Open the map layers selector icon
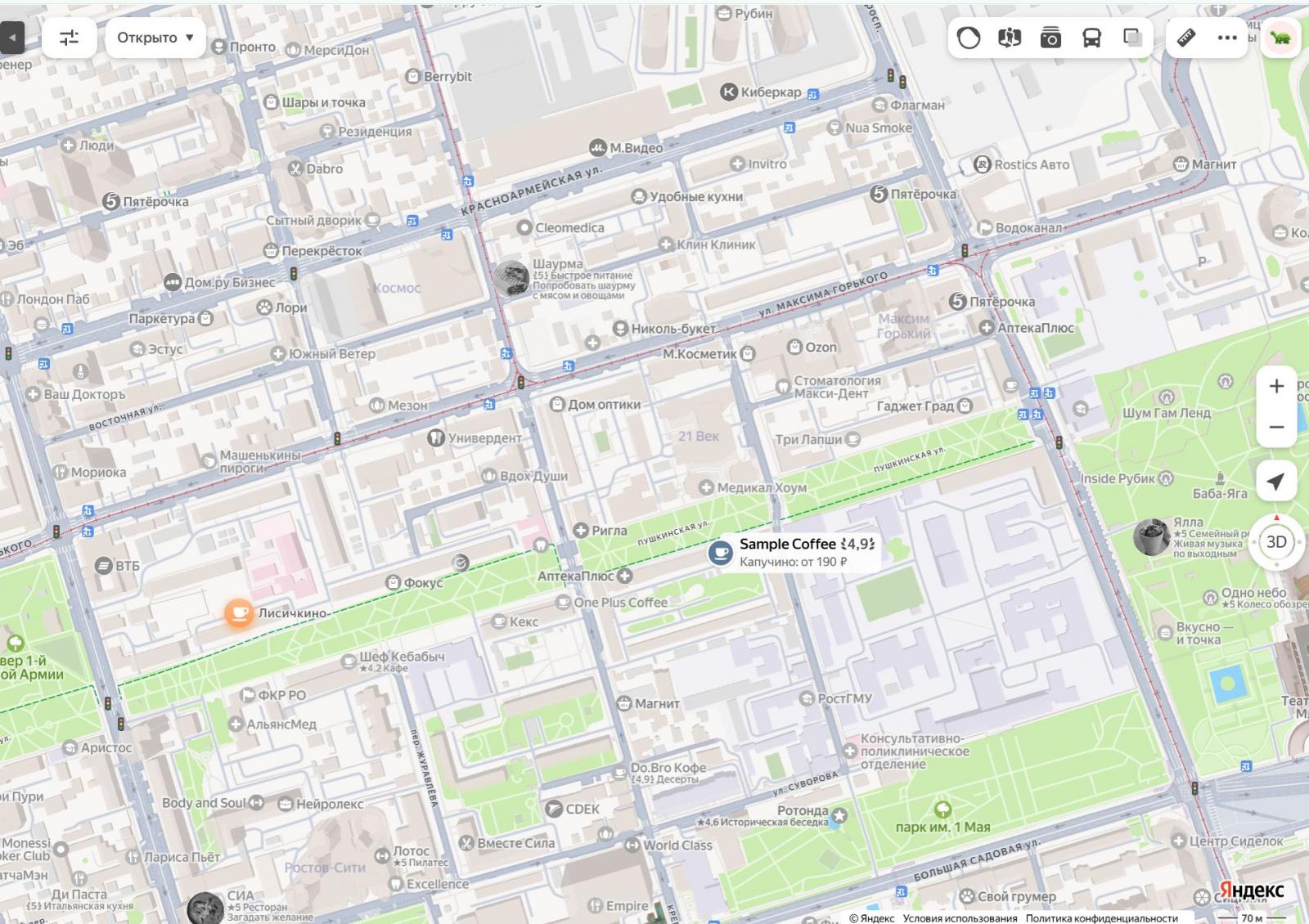Screen dimensions: 1309x924 click(x=1132, y=38)
